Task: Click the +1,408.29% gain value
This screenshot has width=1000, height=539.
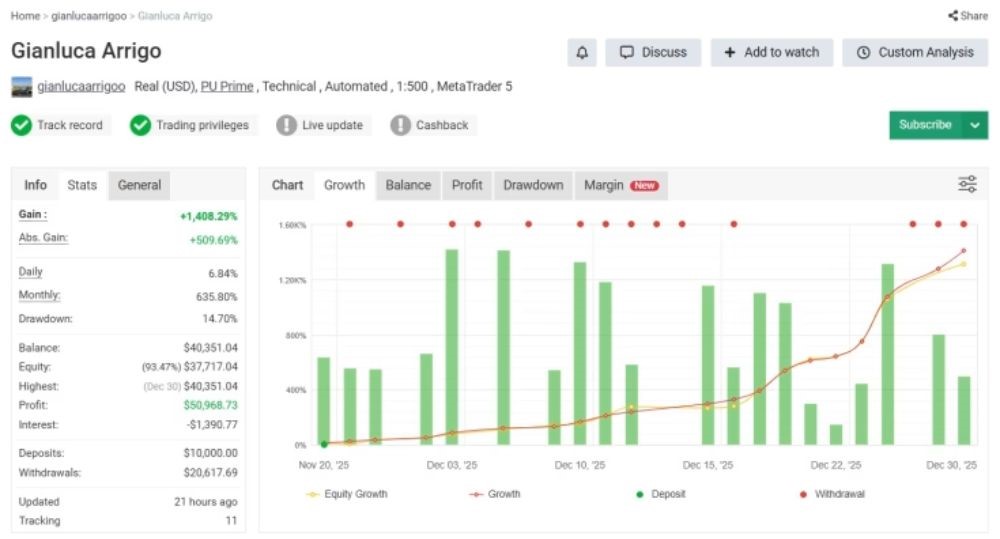Action: [209, 216]
